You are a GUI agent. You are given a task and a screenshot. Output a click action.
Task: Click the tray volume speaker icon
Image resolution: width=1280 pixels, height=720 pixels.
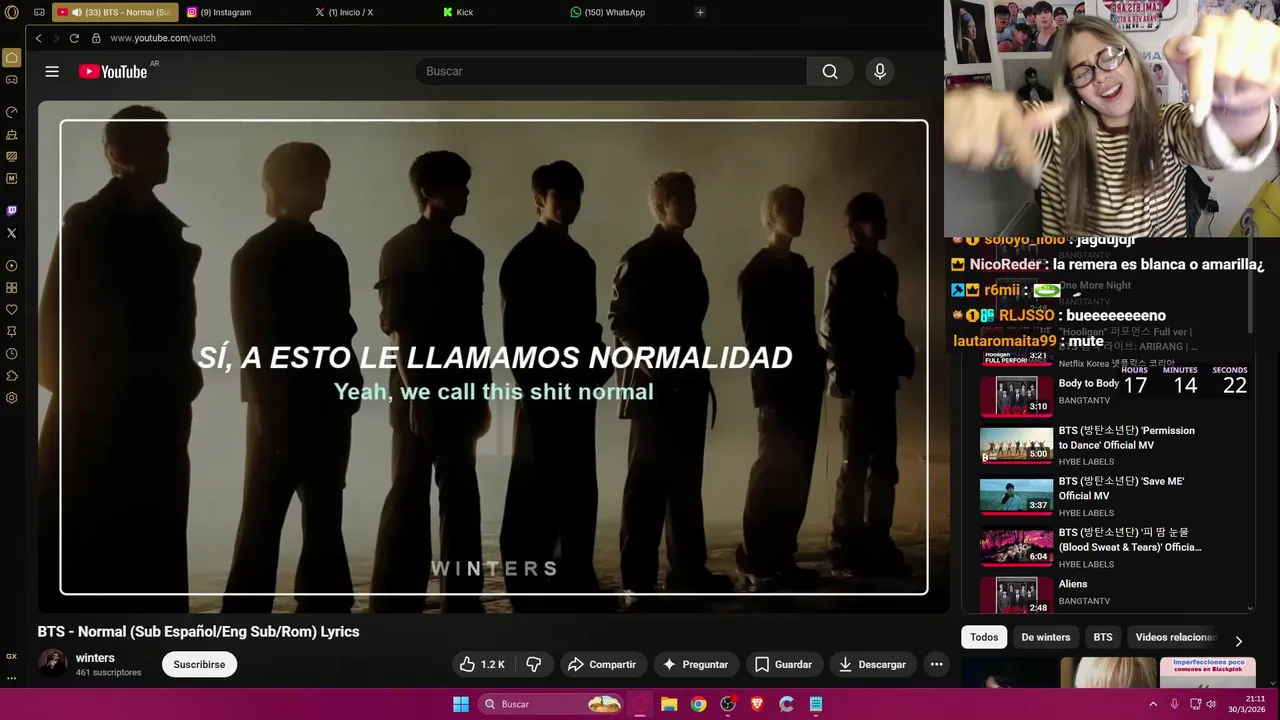coord(1211,704)
